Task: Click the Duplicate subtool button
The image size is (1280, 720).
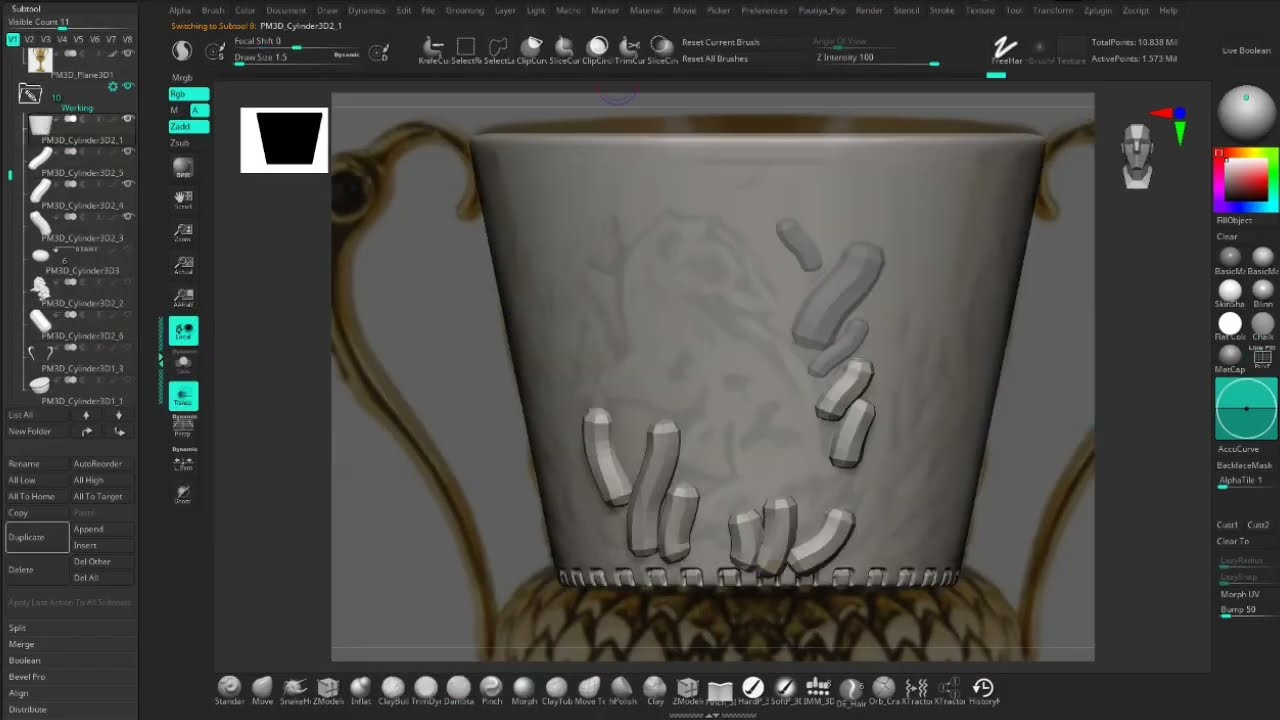Action: tap(37, 537)
